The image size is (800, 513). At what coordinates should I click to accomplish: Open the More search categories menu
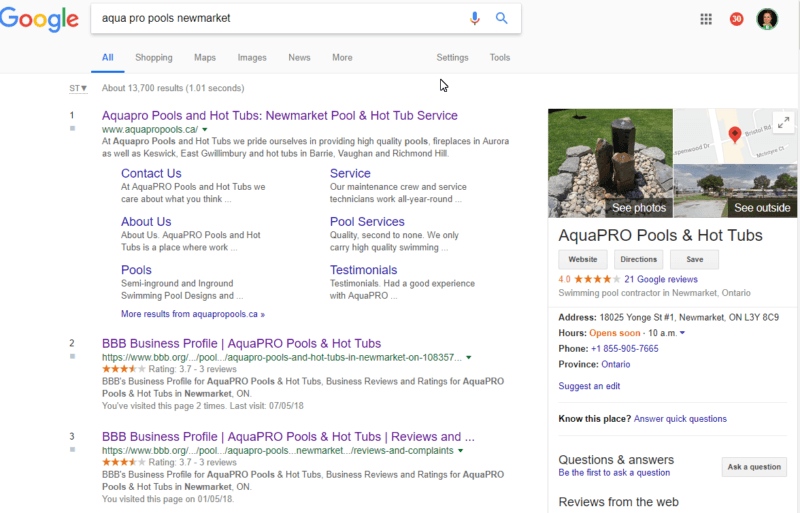[342, 58]
